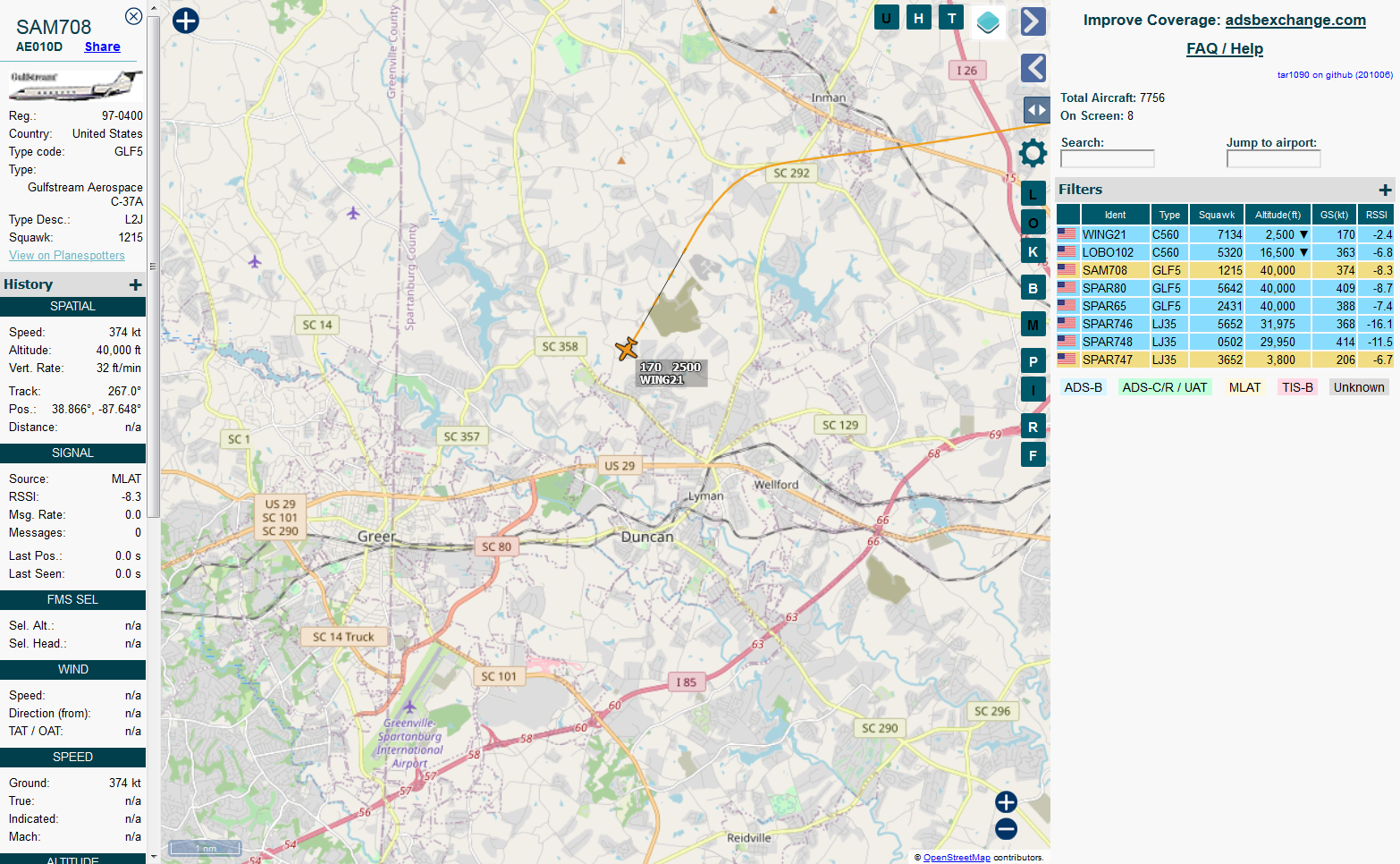Click the MLAT legend swatch

tap(1244, 387)
